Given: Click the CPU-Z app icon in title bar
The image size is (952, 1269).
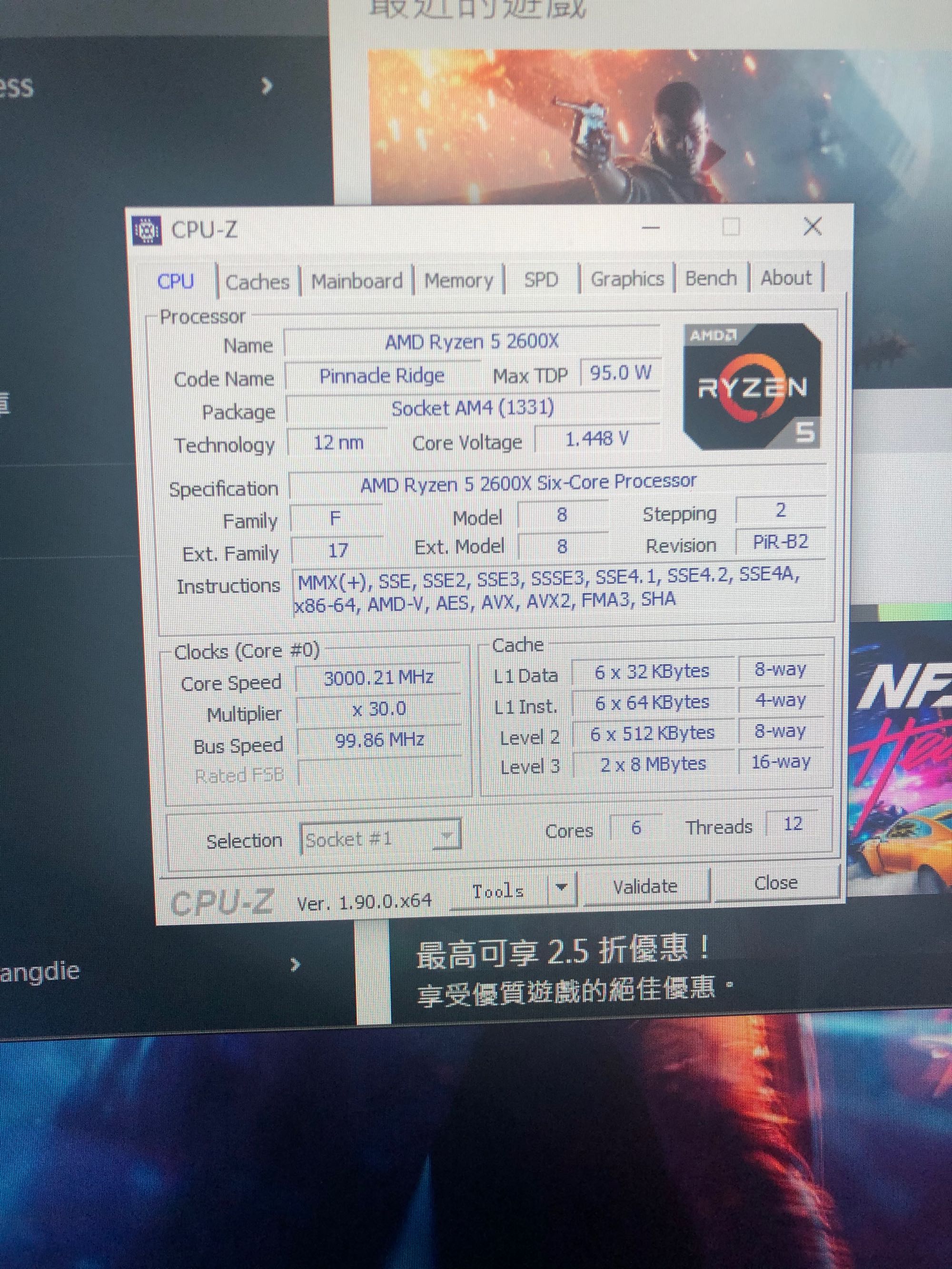Looking at the screenshot, I should 146,231.
